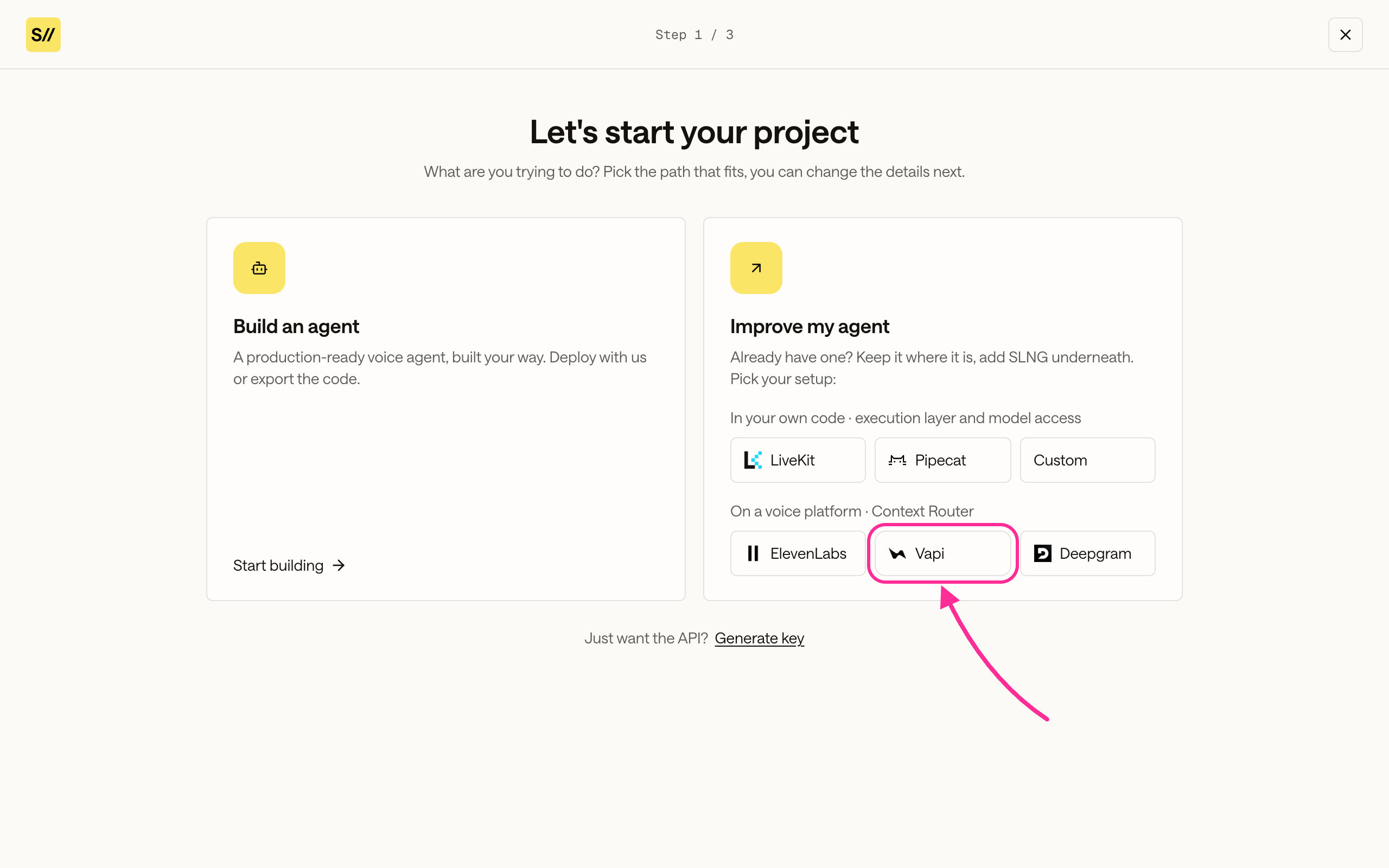Click Start building link
Viewport: 1389px width, 868px height.
[289, 565]
